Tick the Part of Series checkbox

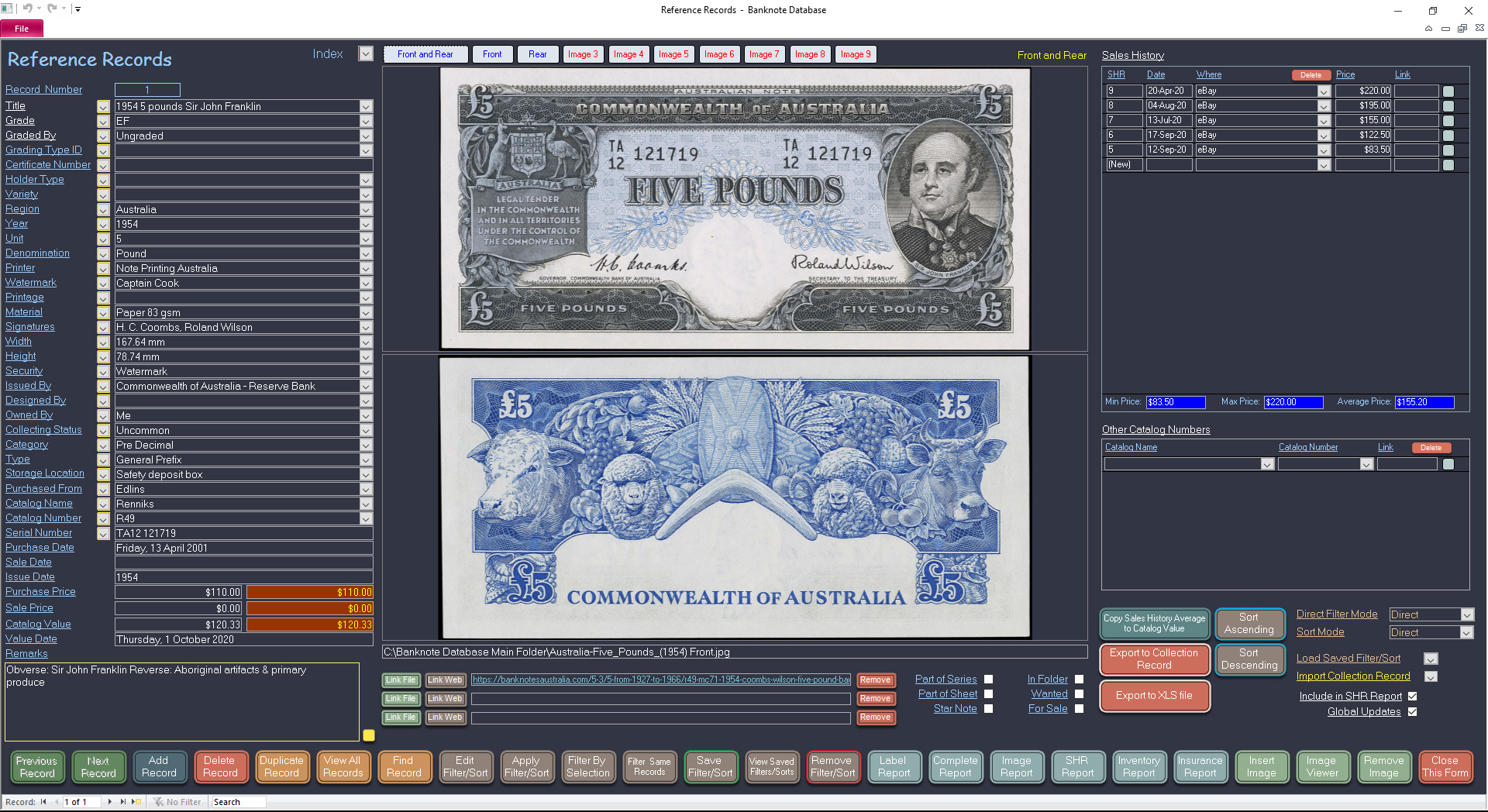[988, 680]
